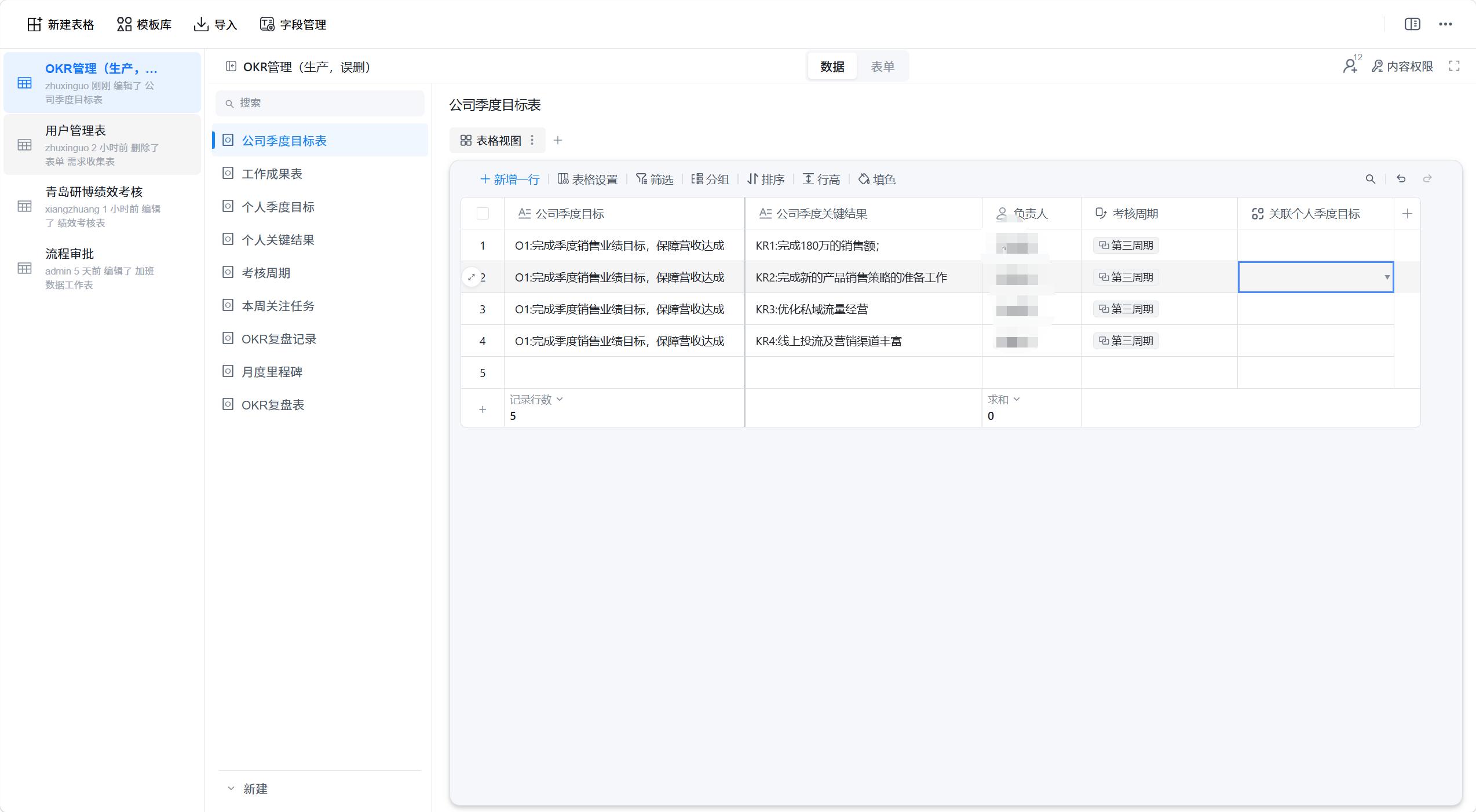Click 新增一行 to add a row
Viewport: 1476px width, 812px height.
pos(510,180)
